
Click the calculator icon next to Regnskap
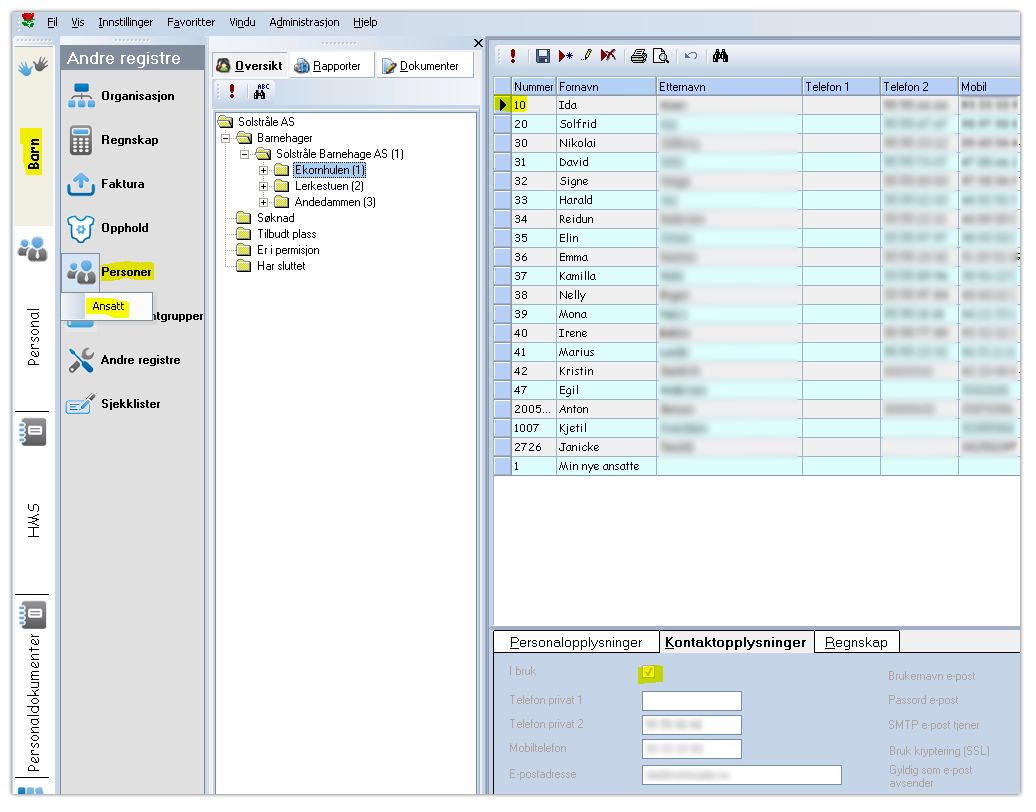(81, 140)
